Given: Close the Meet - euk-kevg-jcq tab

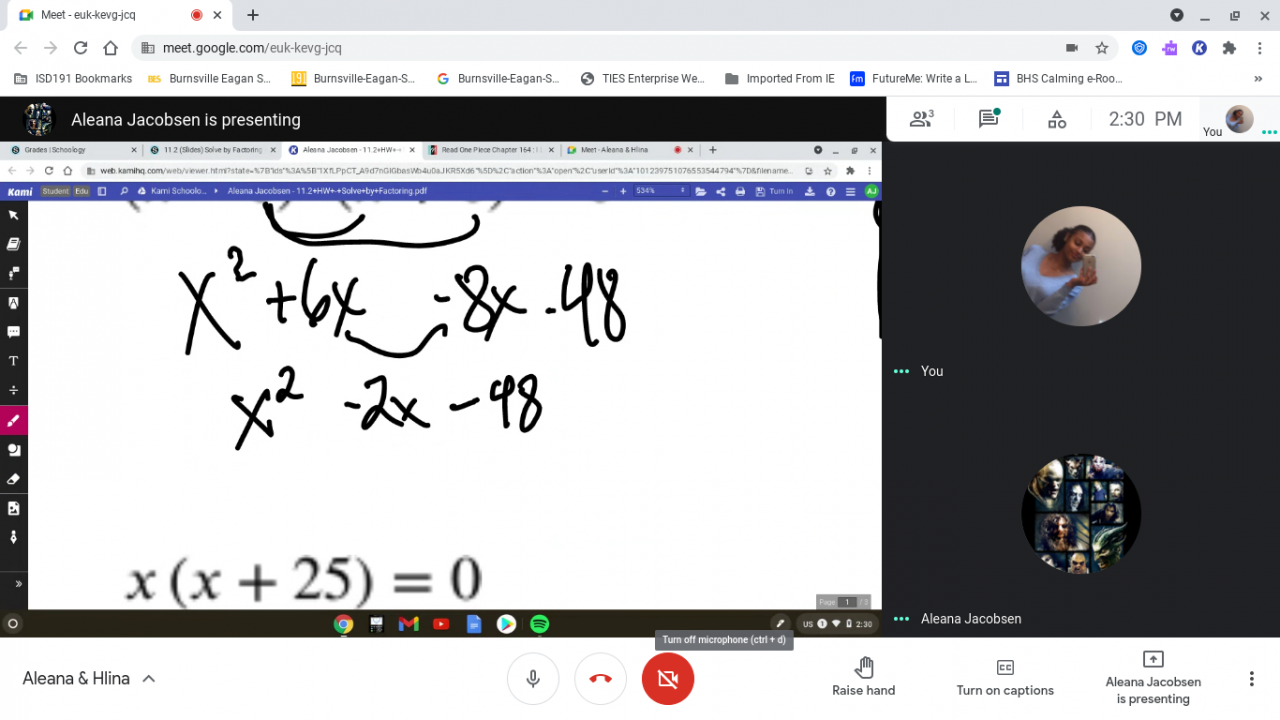Looking at the screenshot, I should [217, 15].
